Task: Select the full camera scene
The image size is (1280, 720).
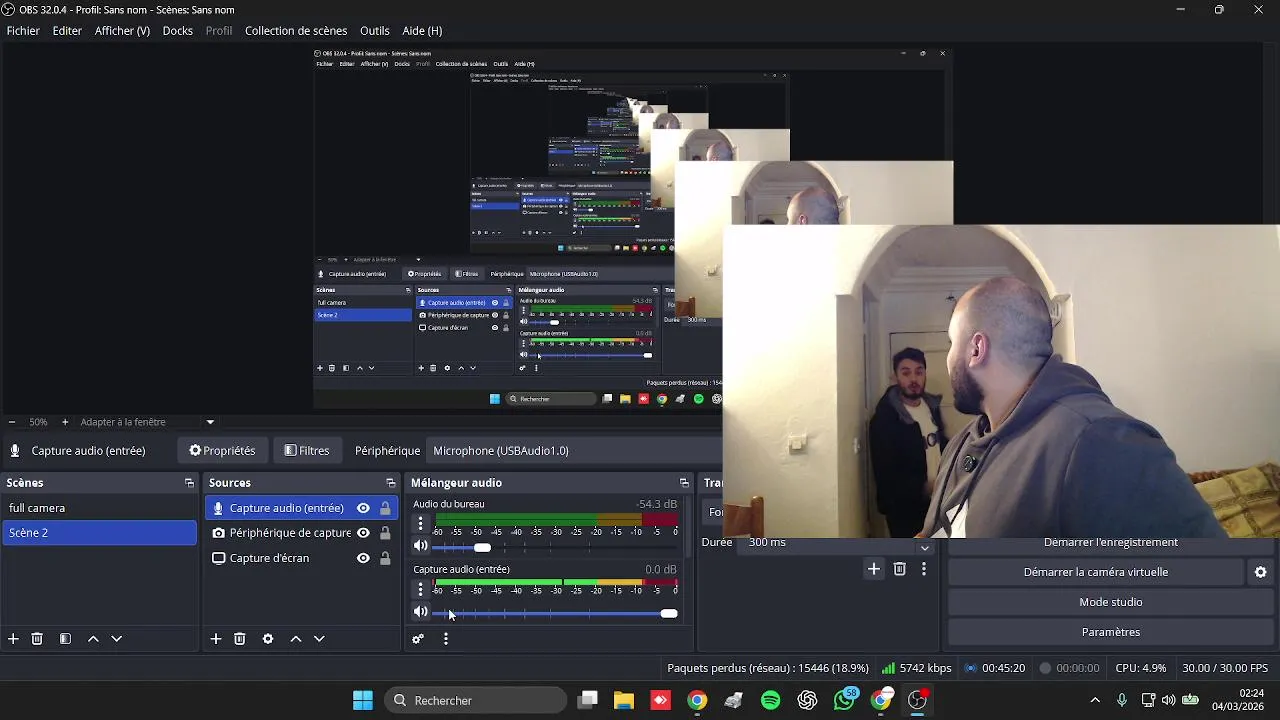Action: pyautogui.click(x=99, y=508)
